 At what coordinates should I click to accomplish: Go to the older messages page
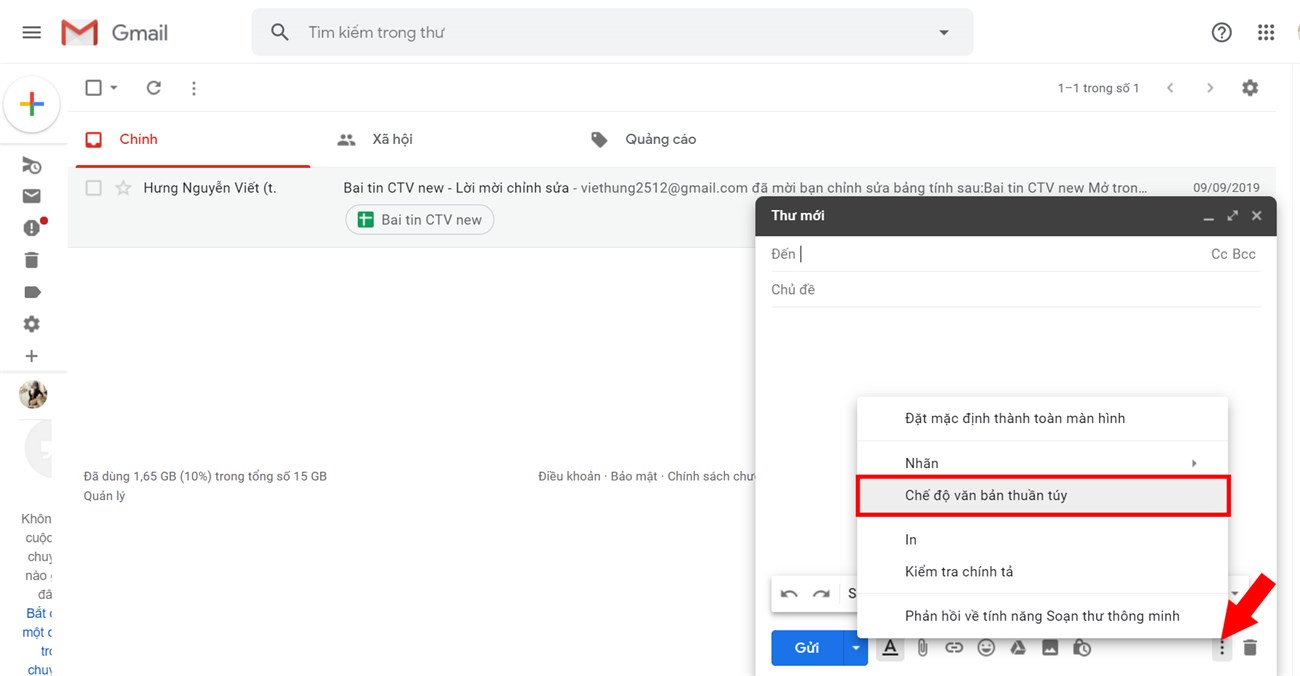point(1210,88)
